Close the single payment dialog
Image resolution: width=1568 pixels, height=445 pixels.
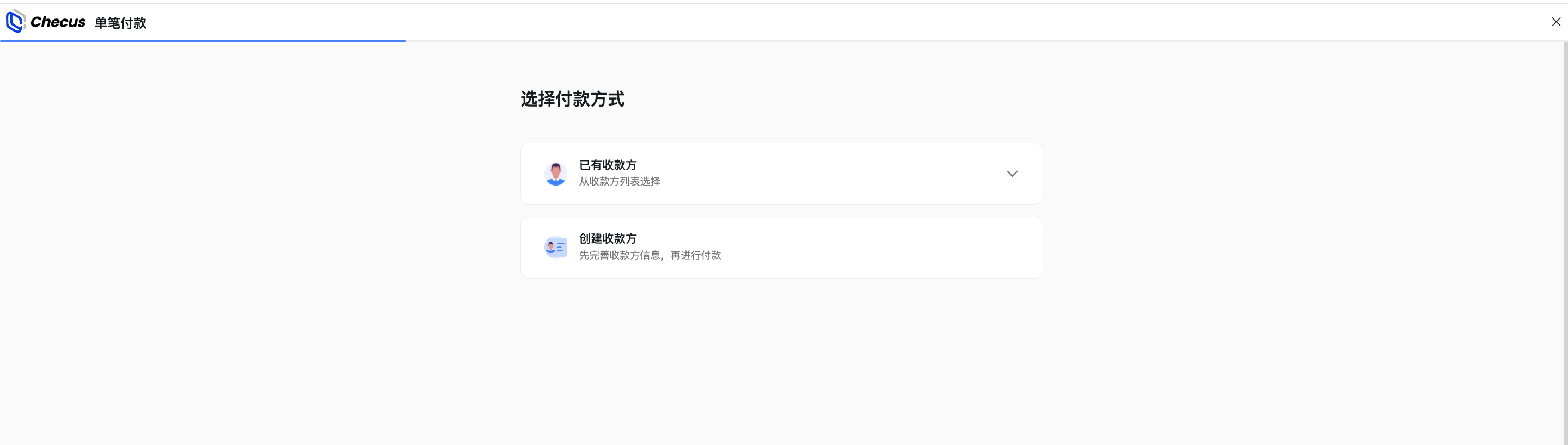pos(1556,22)
